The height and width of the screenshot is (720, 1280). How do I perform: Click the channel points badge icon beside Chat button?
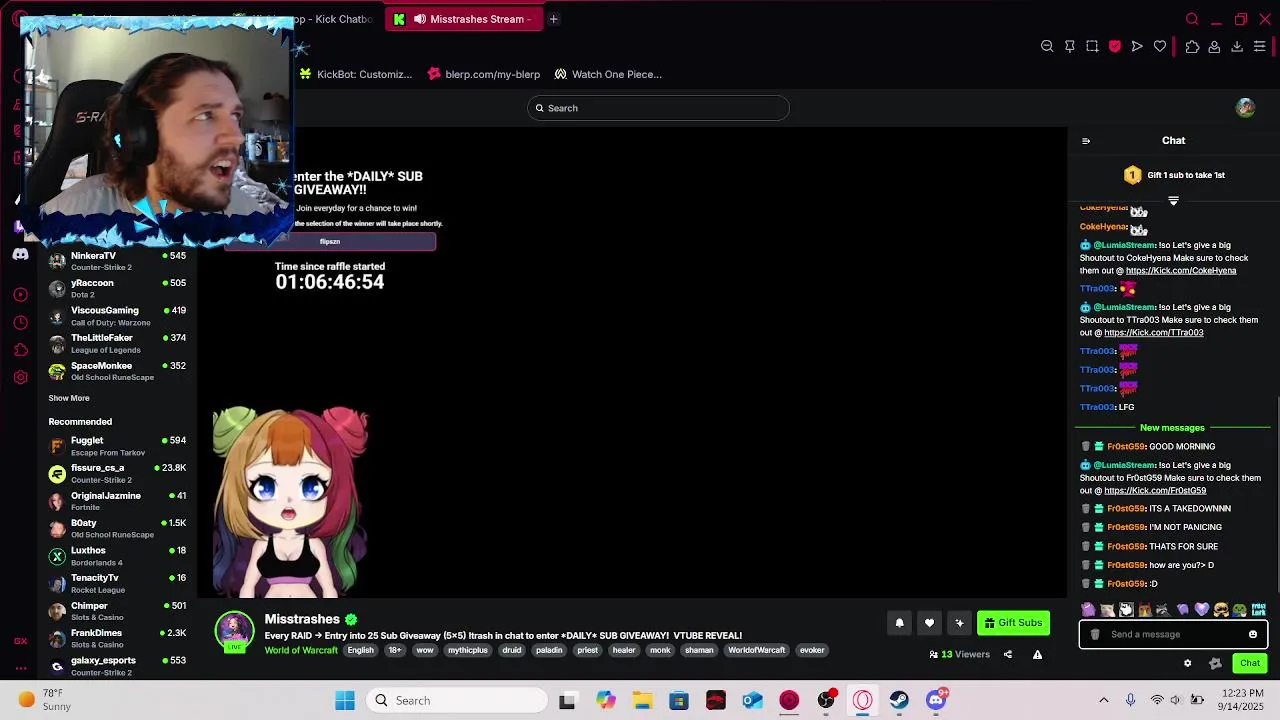1215,663
